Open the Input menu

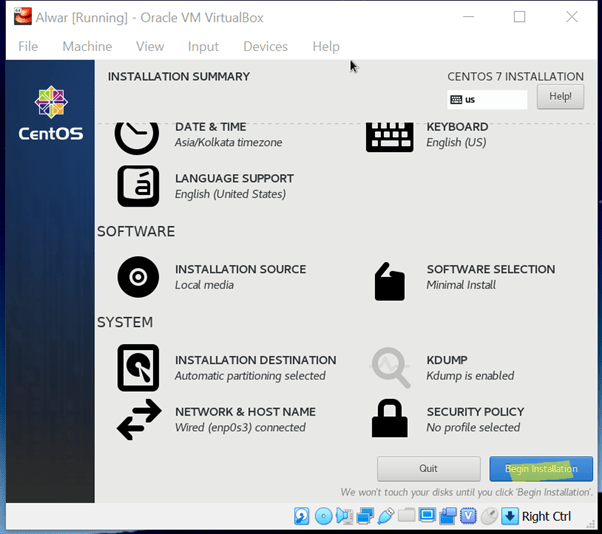pos(203,46)
